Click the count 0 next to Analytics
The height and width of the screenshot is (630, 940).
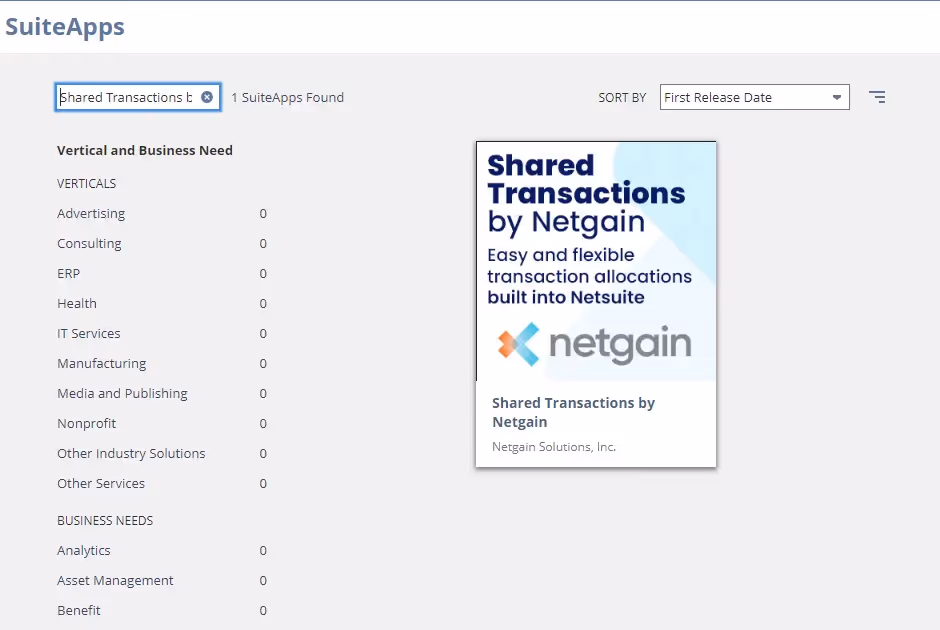point(263,550)
